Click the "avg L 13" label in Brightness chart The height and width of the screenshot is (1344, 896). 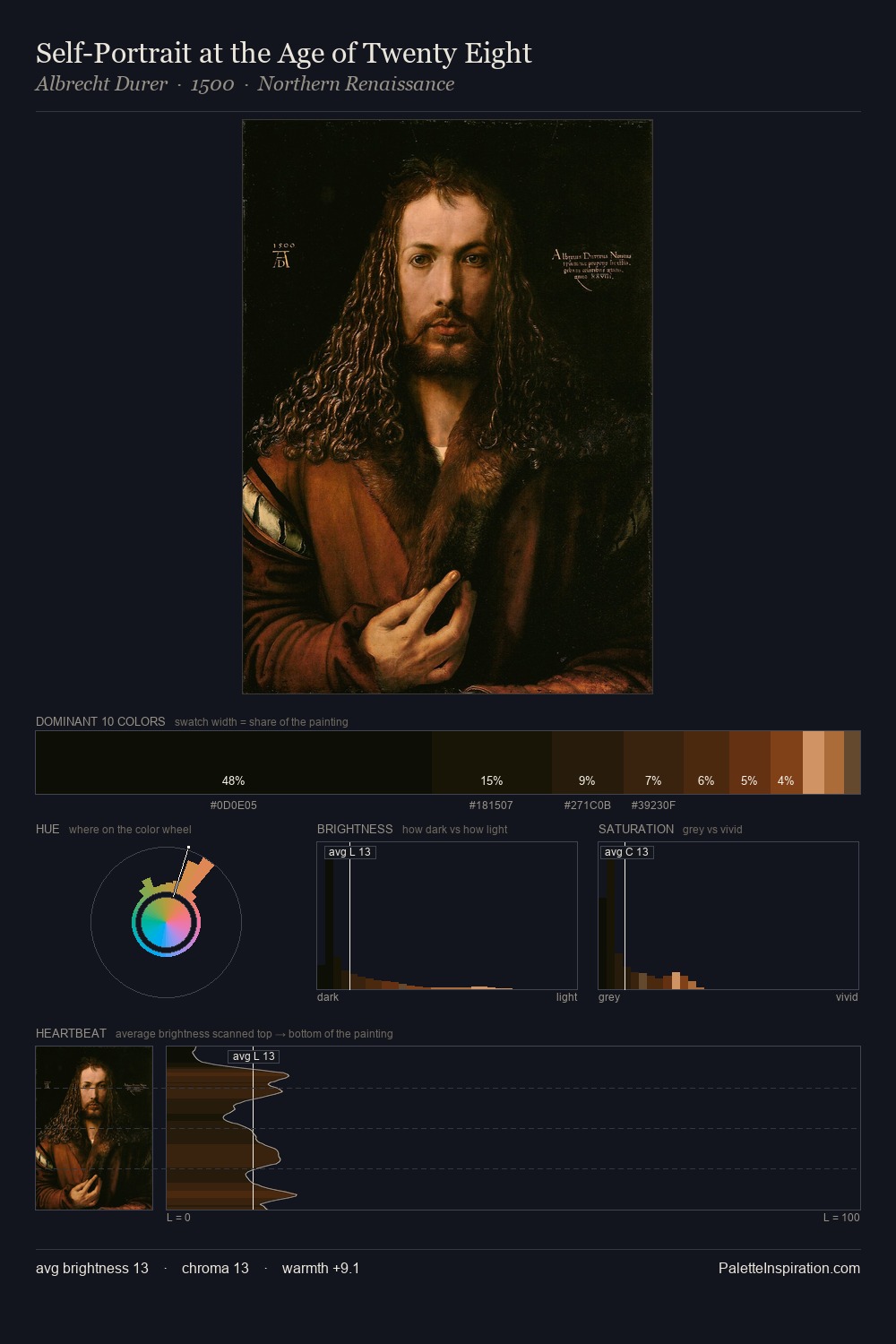click(349, 852)
